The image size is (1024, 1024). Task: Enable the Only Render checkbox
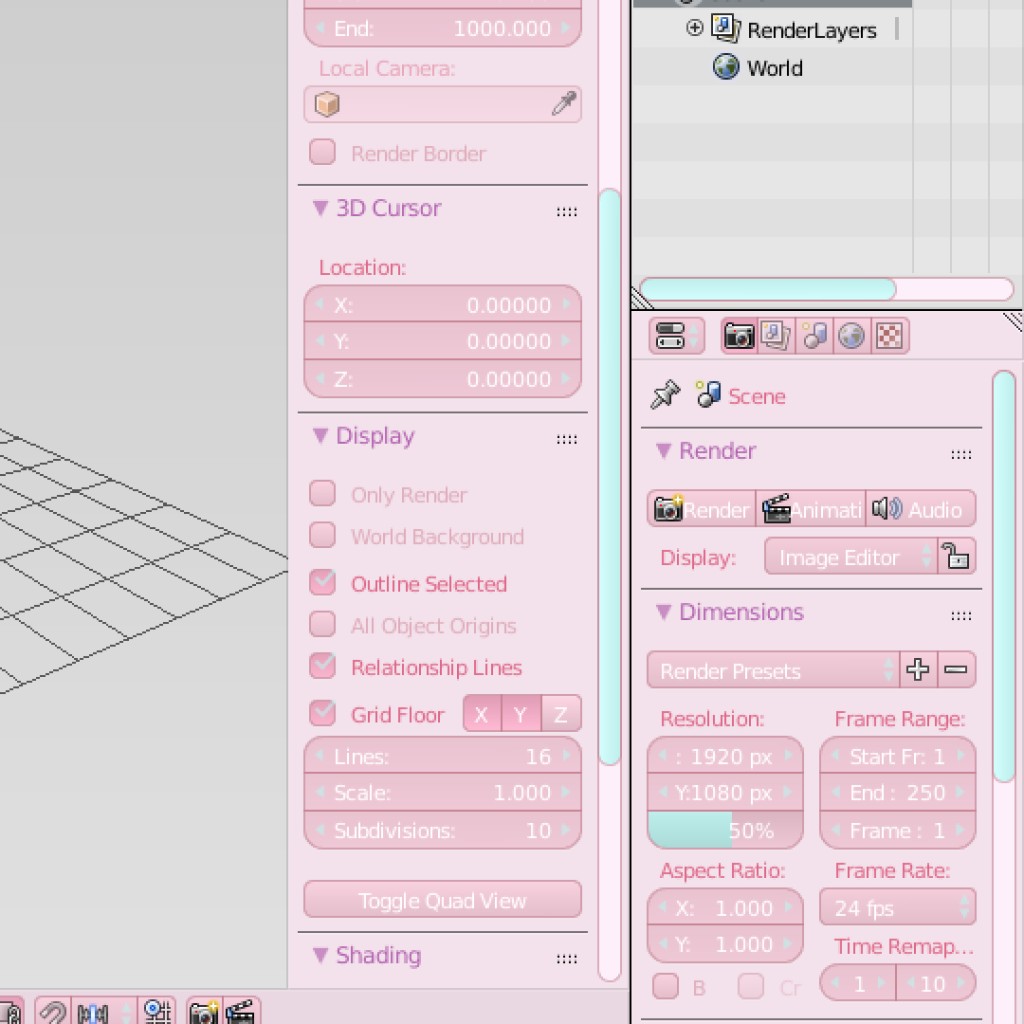pos(322,494)
